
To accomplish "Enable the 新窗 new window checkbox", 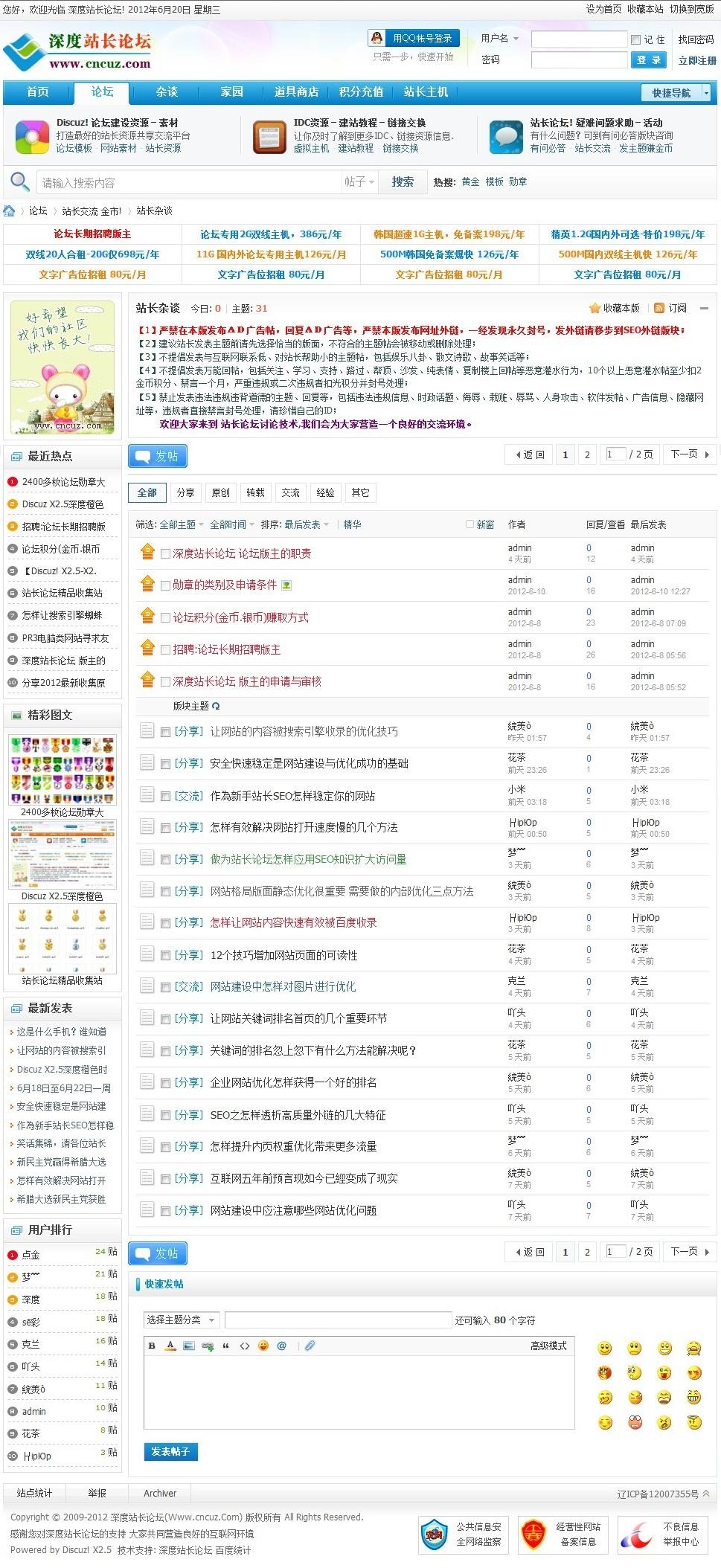I will click(x=470, y=524).
